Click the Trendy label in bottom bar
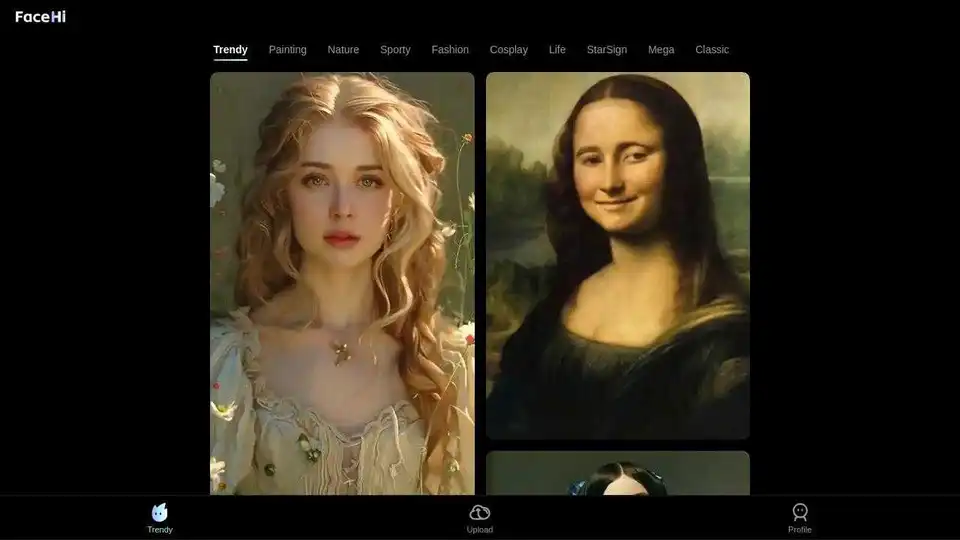 coord(160,530)
